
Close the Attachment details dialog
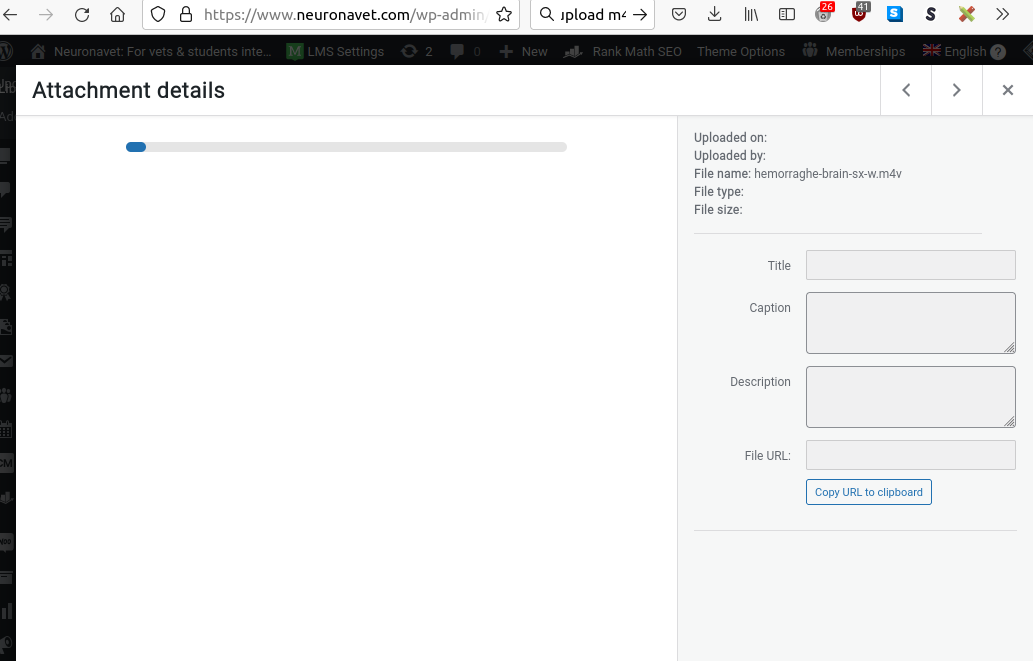pos(1007,90)
